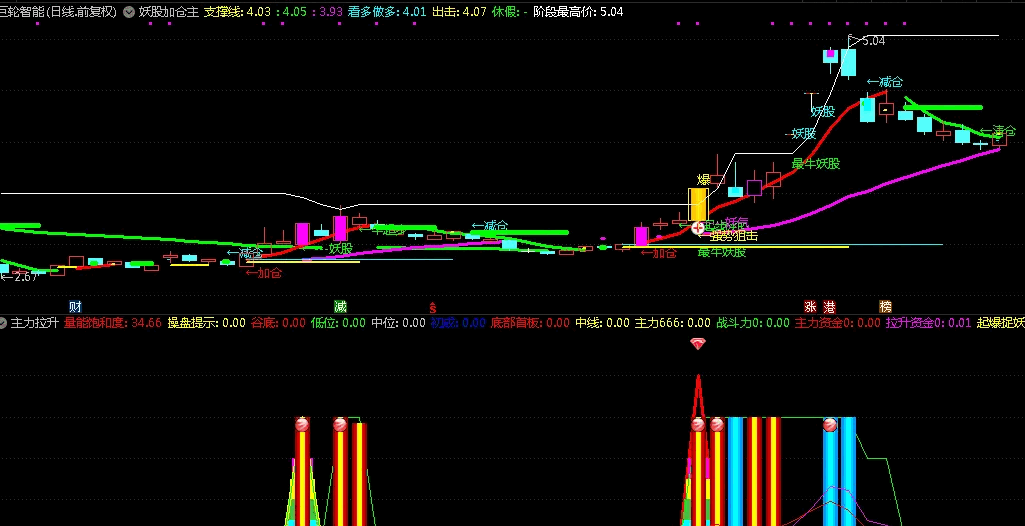Click 低位: 0.00 readout
The height and width of the screenshot is (526, 1025).
pos(338,322)
